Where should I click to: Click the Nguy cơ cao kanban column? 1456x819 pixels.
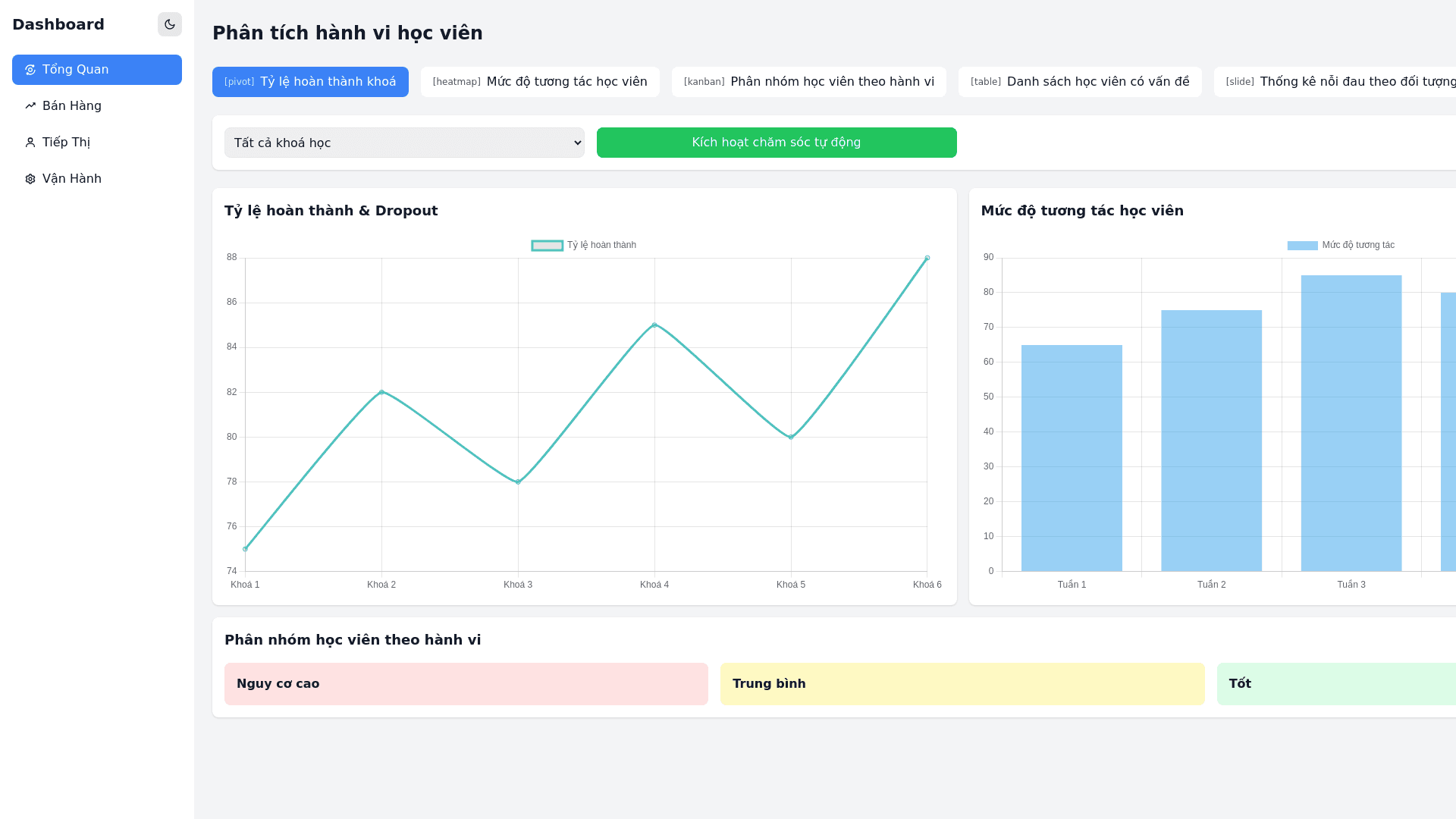point(466,684)
